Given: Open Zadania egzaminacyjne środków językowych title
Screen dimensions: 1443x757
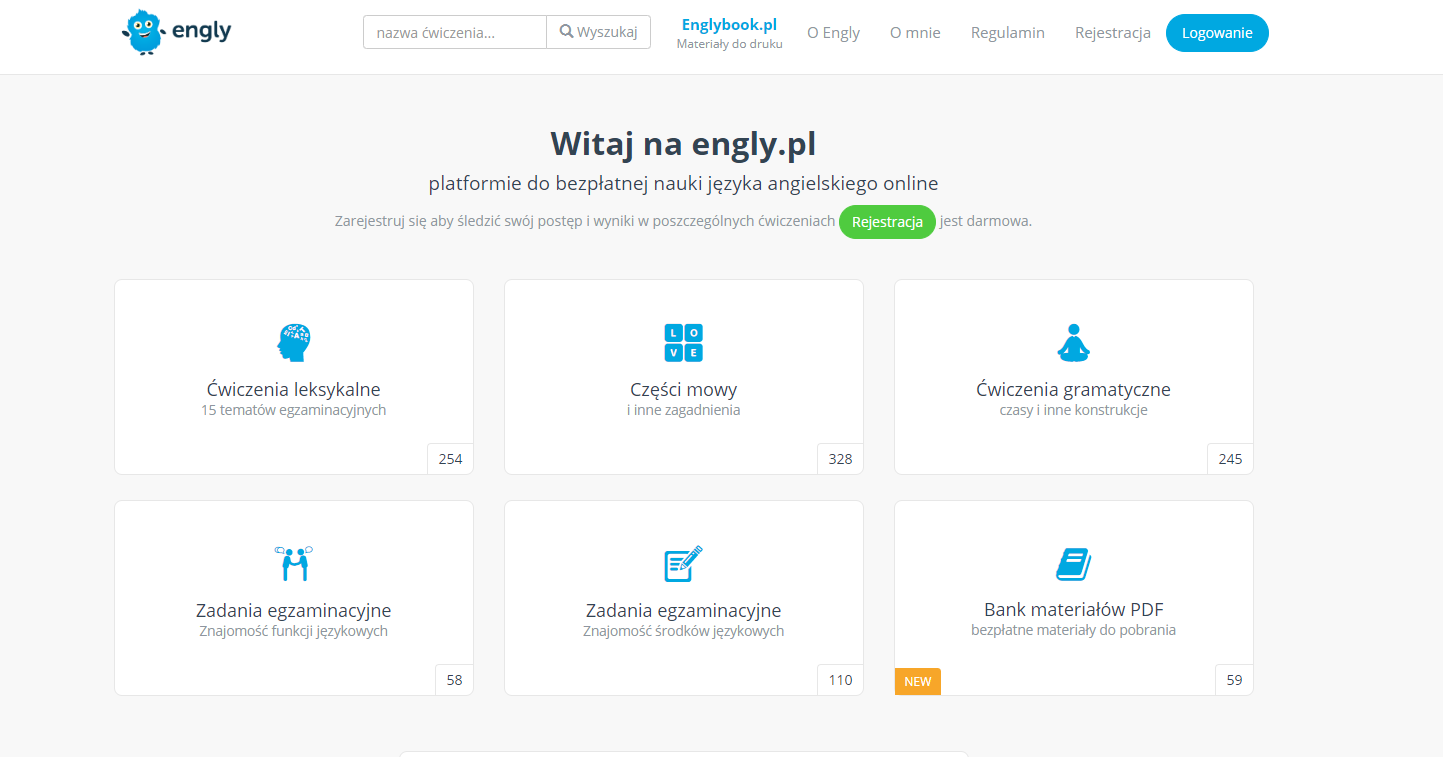Looking at the screenshot, I should pyautogui.click(x=684, y=610).
